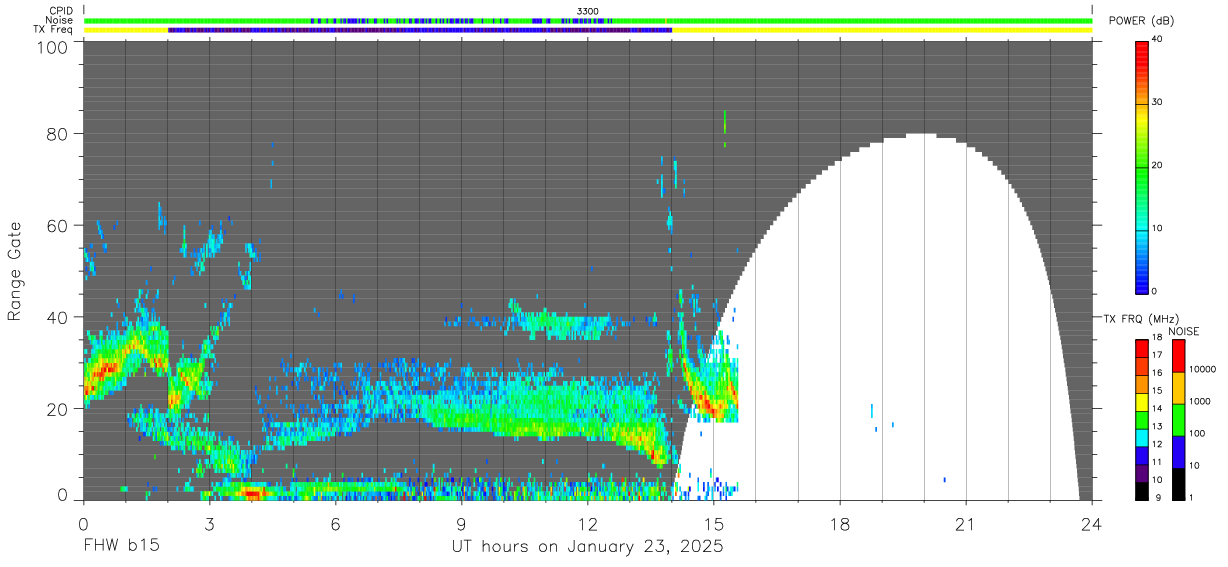Viewport: 1228px width, 567px height.
Task: Click the 30 tick on power scale
Action: (1157, 102)
